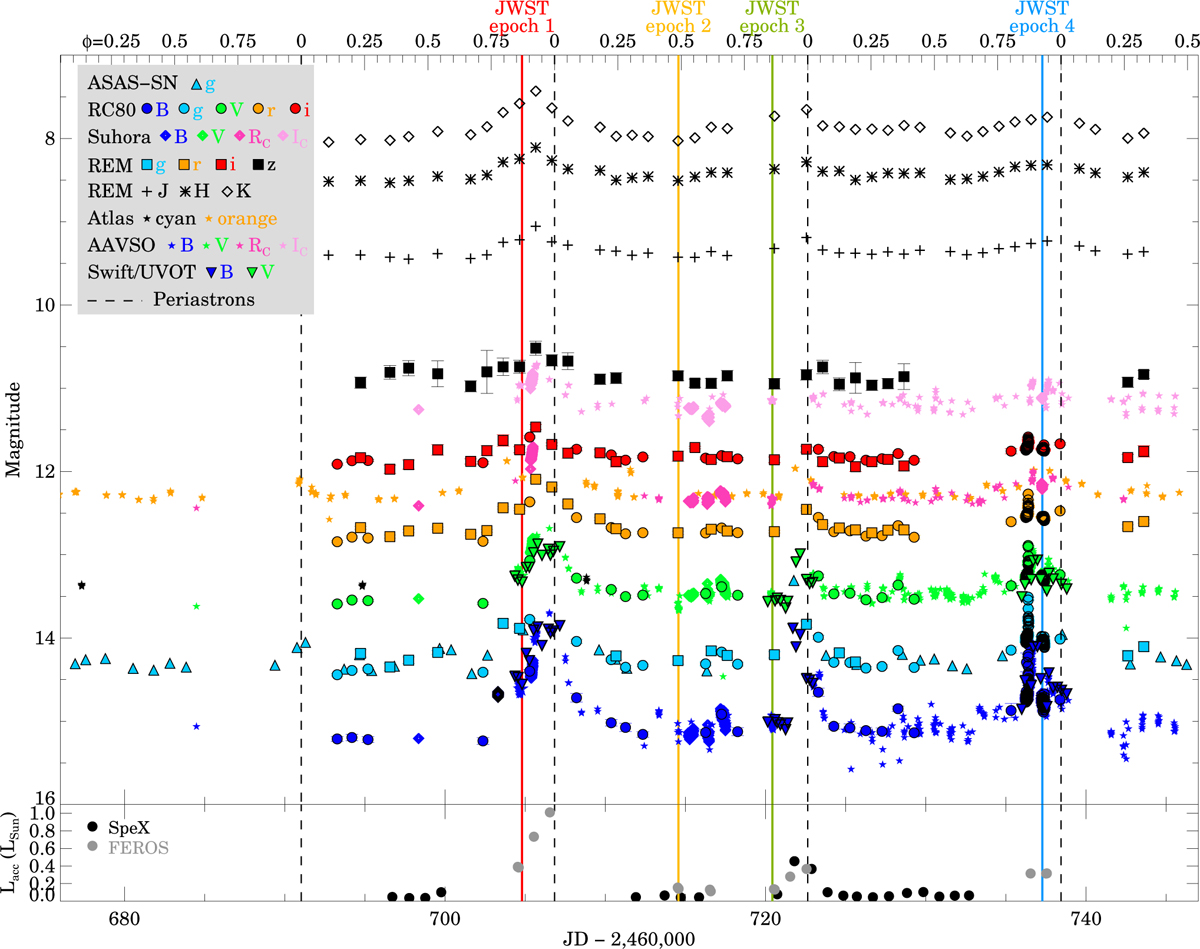This screenshot has width=1200, height=949.
Task: Select the AAVSO pink Rc star legend marker
Action: tap(238, 245)
